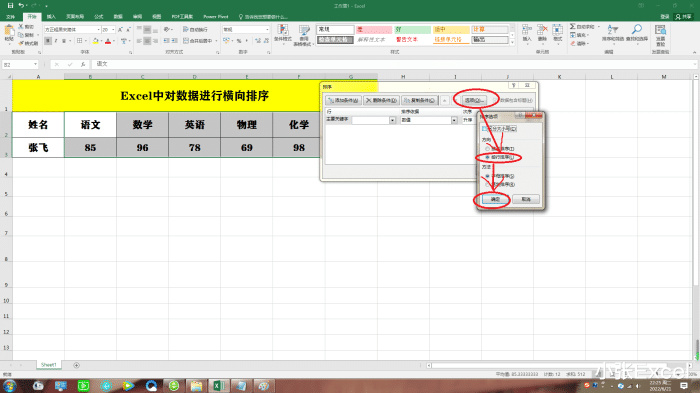Click the Format cells icon
The image size is (700, 393).
pos(558,30)
